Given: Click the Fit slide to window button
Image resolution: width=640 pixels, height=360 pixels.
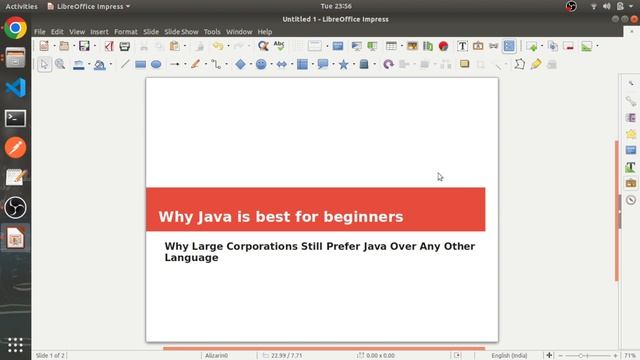Looking at the screenshot, I should [x=549, y=355].
